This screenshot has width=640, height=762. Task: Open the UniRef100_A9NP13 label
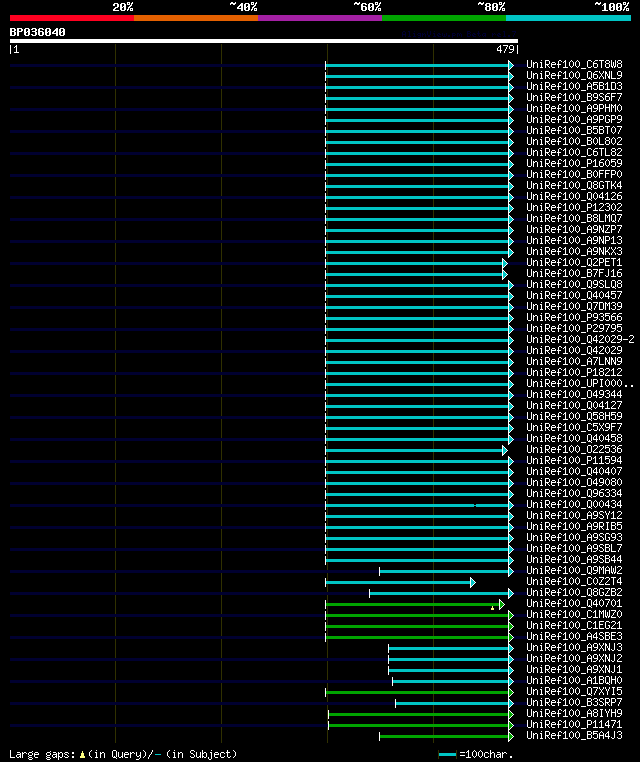[x=574, y=241]
